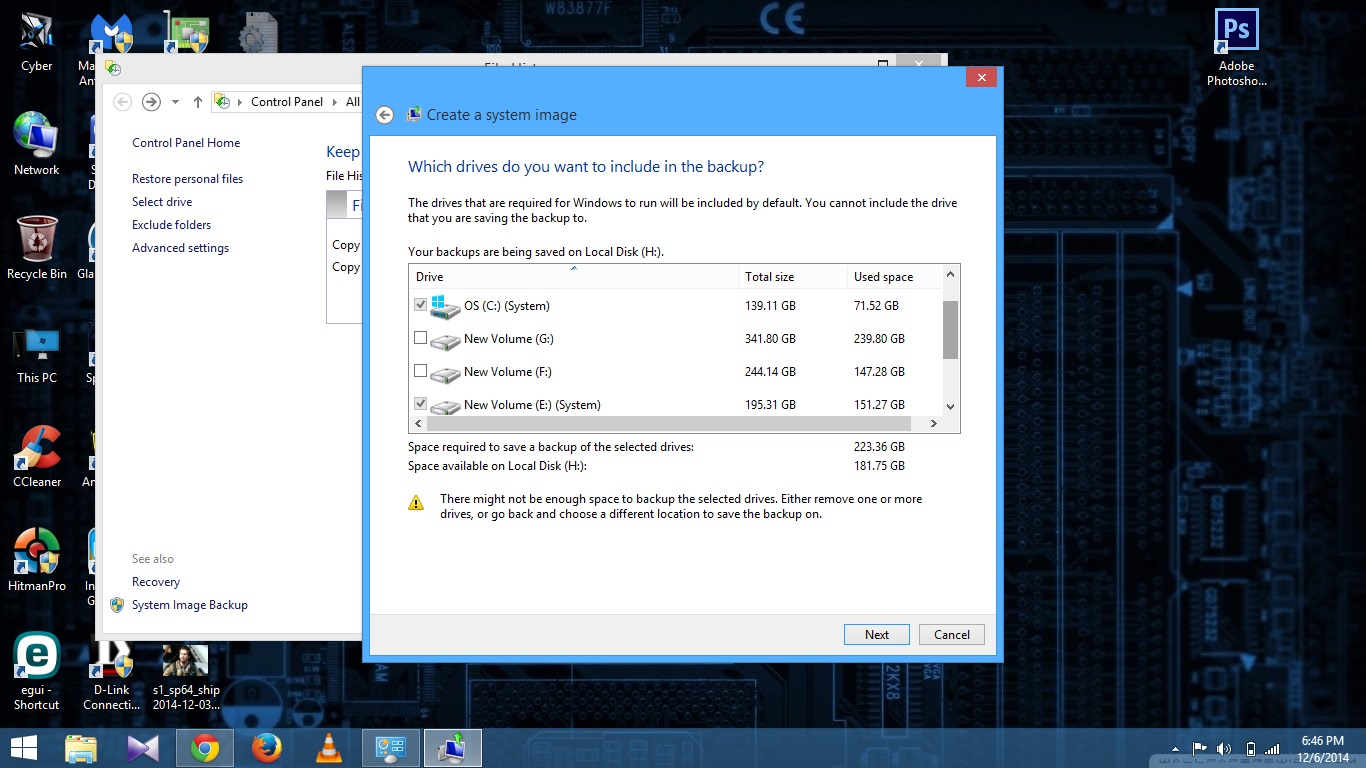The height and width of the screenshot is (768, 1366).
Task: Select the egui - Shortcut desktop icon
Action: (x=37, y=672)
